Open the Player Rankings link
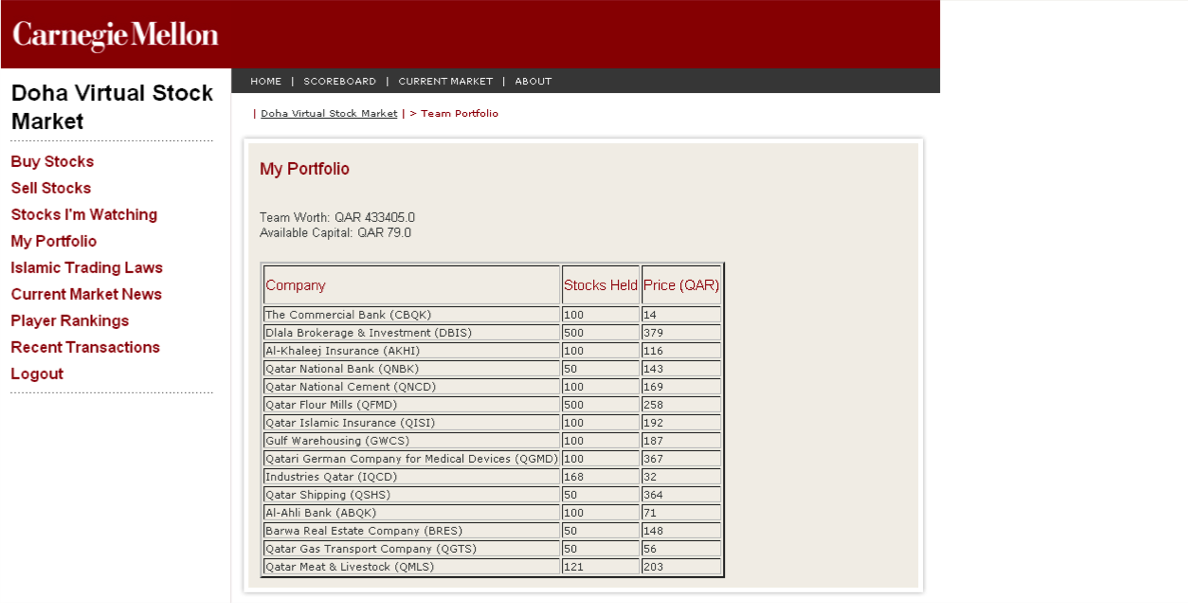Viewport: 1188px width, 603px height. click(70, 320)
